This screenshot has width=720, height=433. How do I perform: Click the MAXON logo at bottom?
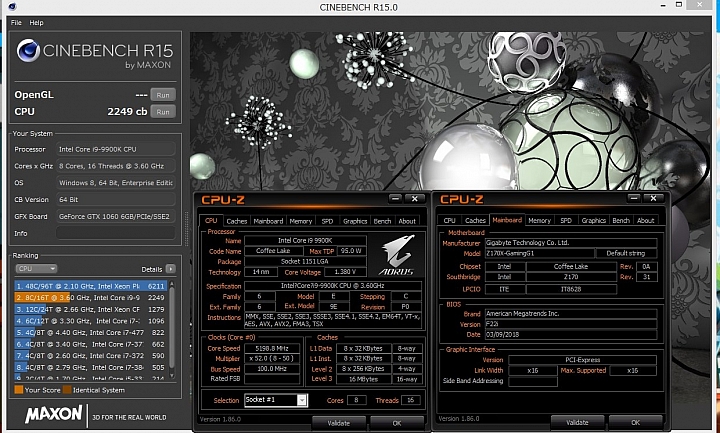coord(54,414)
